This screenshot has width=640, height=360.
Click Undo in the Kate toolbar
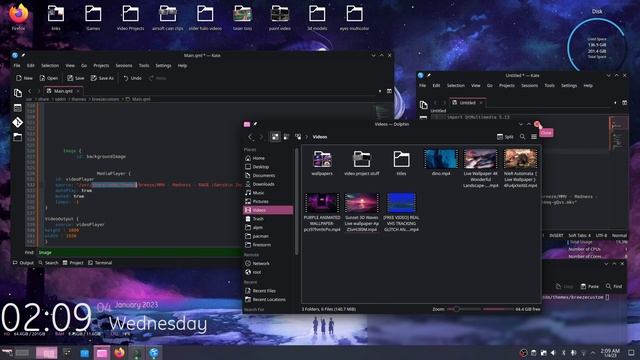pos(132,78)
